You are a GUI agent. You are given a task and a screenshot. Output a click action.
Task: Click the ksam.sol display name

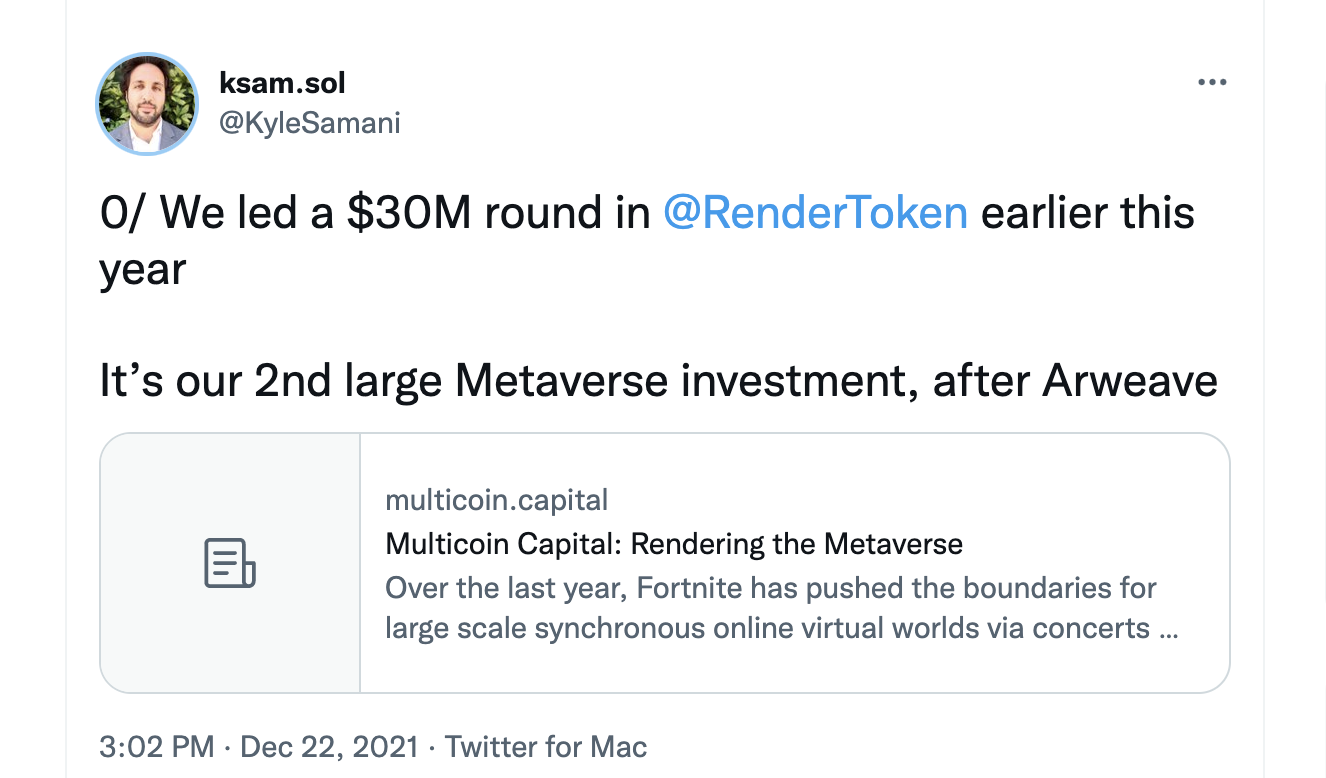(x=282, y=83)
